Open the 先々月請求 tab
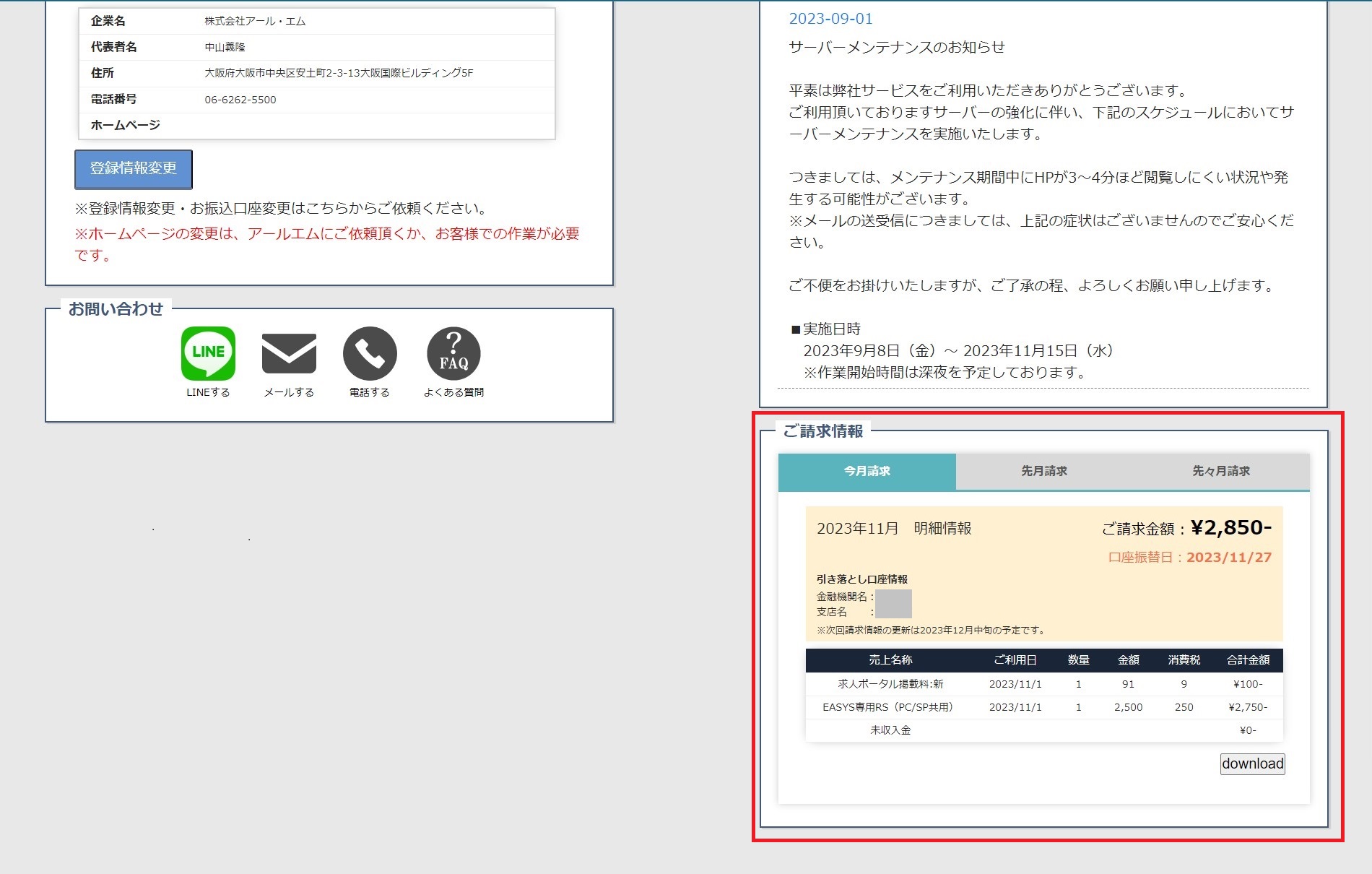 [1220, 471]
